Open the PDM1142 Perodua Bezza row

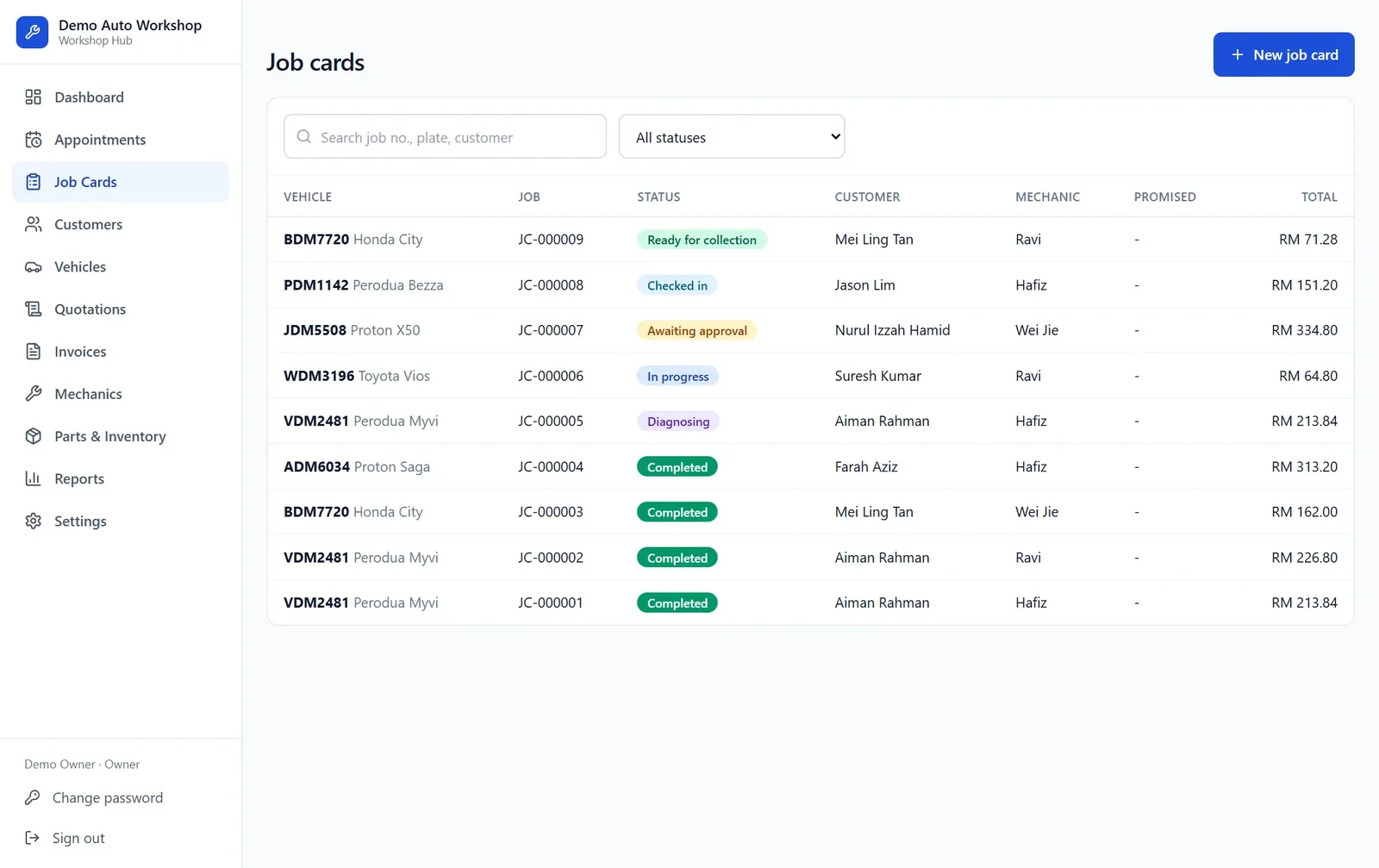(x=810, y=285)
